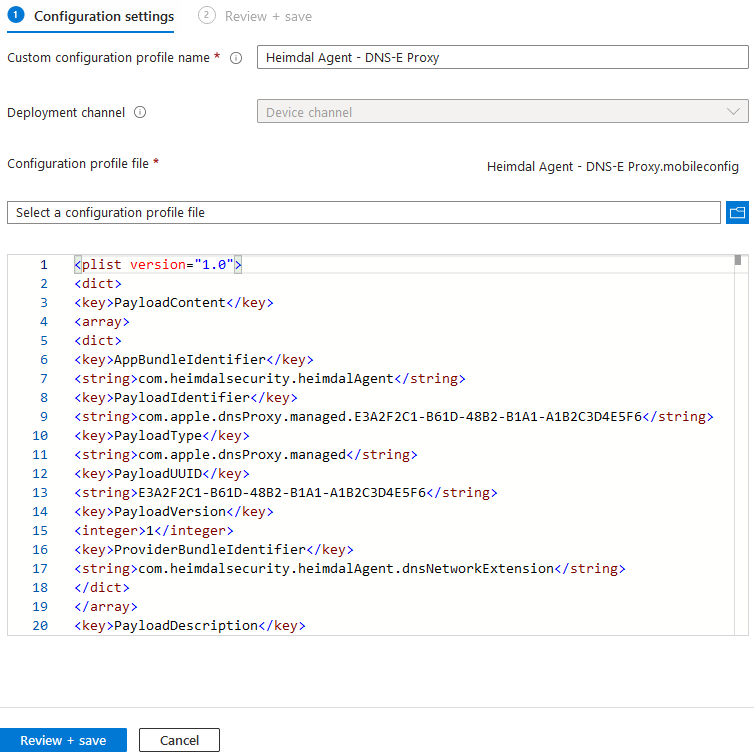Open the Deployment channel dropdown
The image size is (754, 756).
[x=502, y=111]
